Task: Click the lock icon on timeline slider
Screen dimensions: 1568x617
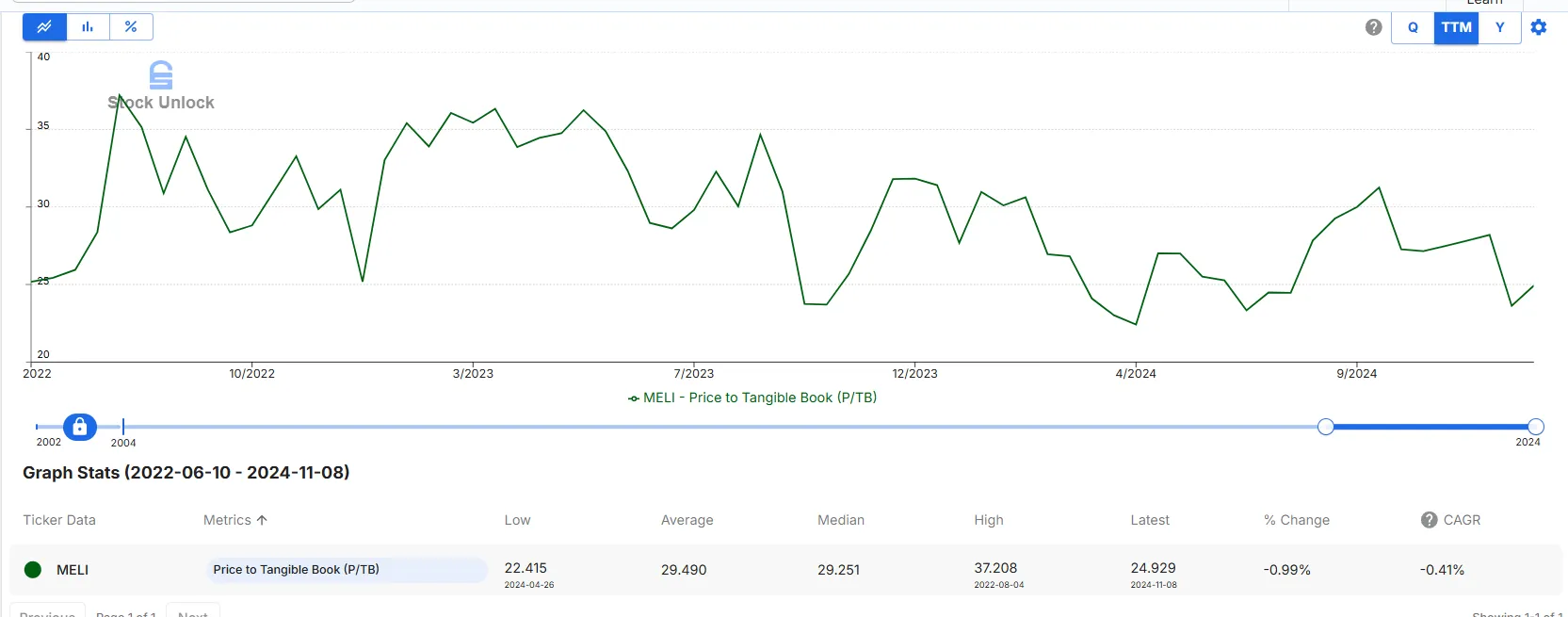Action: click(x=80, y=427)
